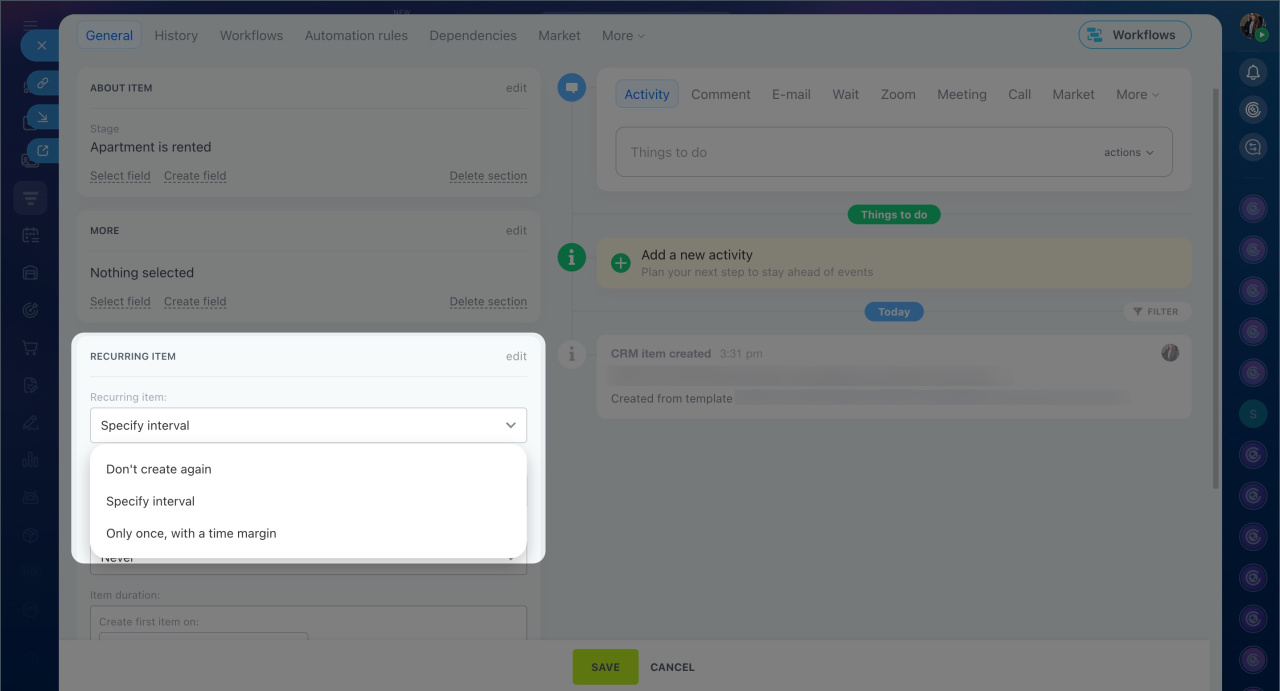The image size is (1280, 691).
Task: Click the Things to do input field
Action: pos(850,153)
